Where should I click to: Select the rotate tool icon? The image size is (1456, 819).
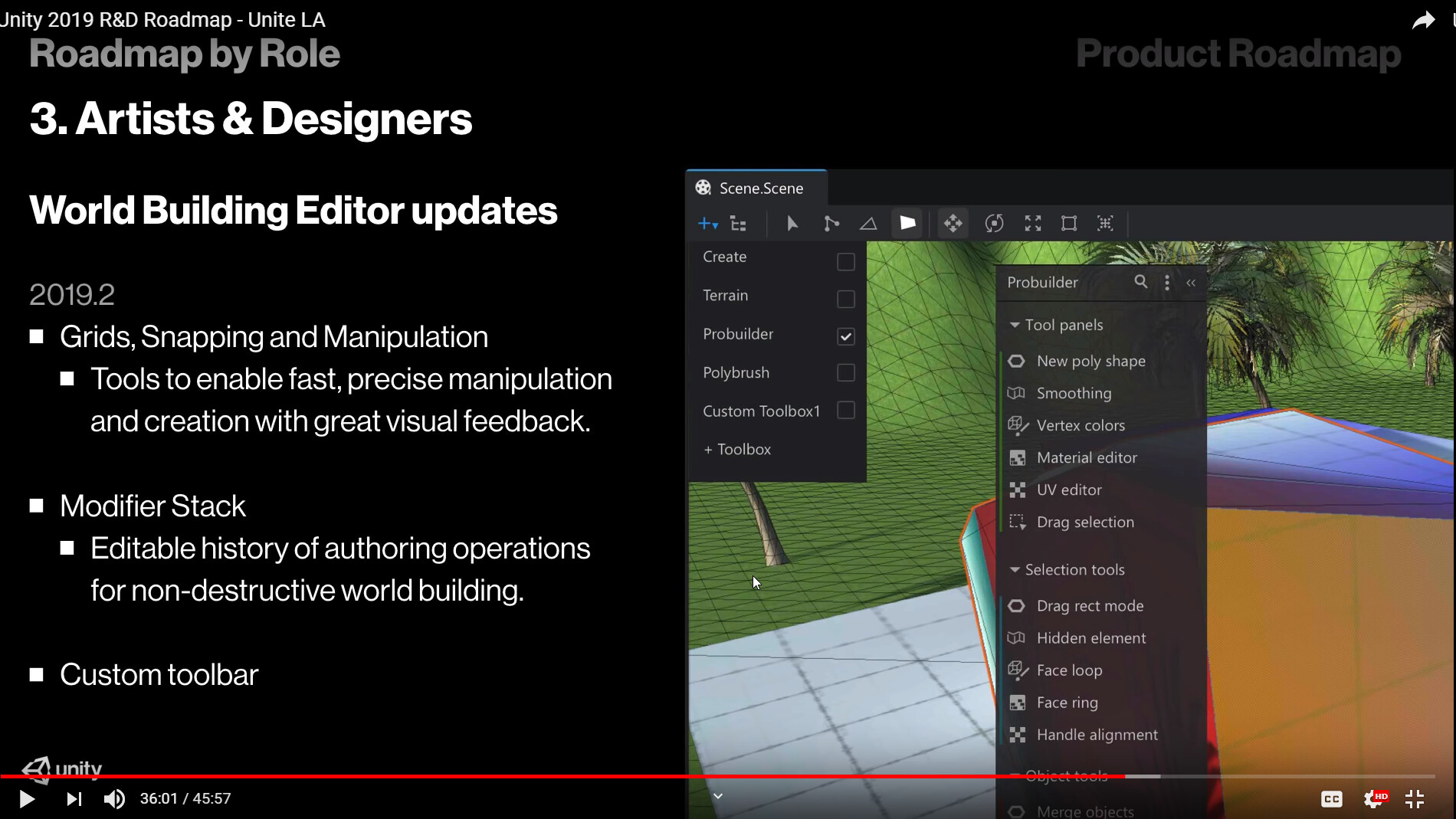pyautogui.click(x=994, y=223)
